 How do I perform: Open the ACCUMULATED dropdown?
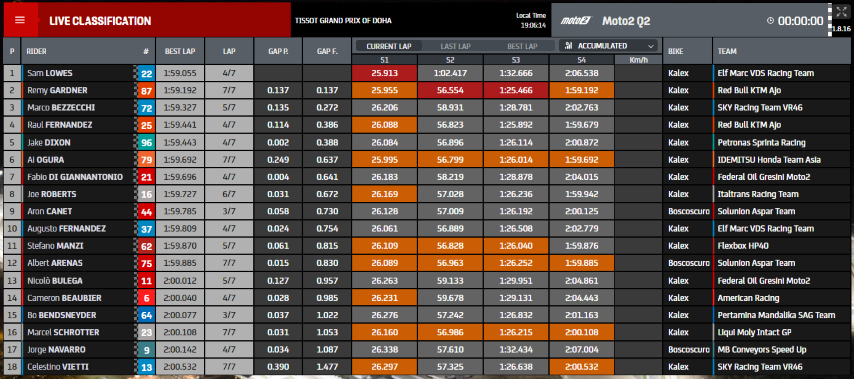click(608, 46)
